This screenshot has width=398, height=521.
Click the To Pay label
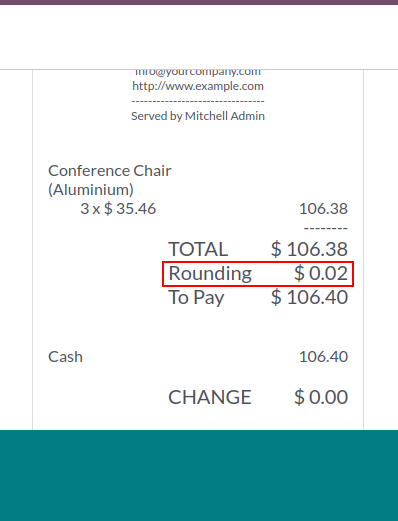[x=196, y=297]
